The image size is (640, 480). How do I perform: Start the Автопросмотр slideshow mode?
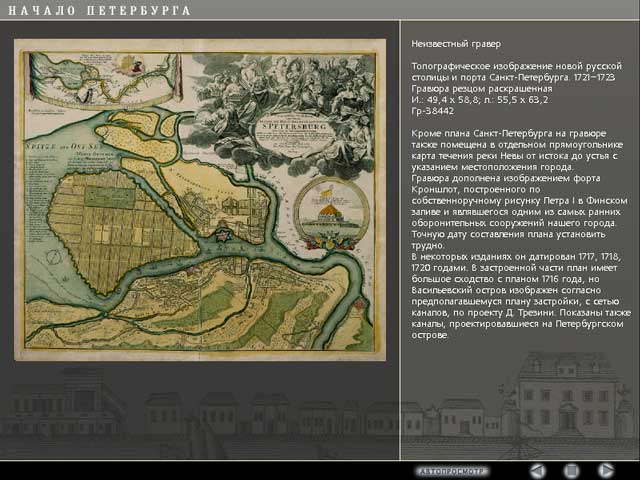(x=451, y=469)
